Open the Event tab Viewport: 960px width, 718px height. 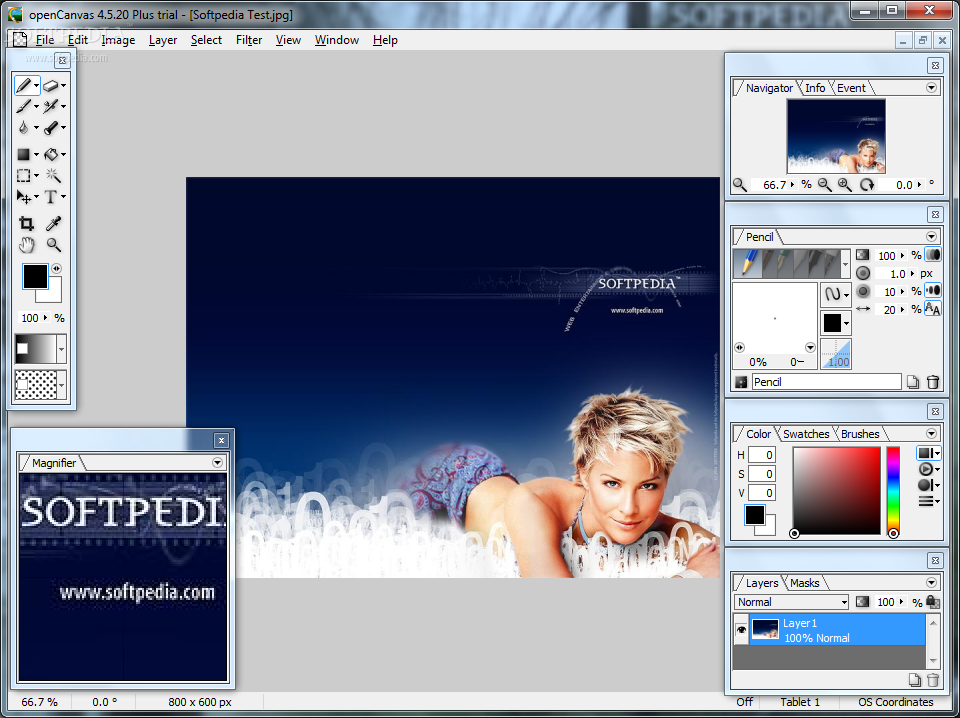(851, 88)
